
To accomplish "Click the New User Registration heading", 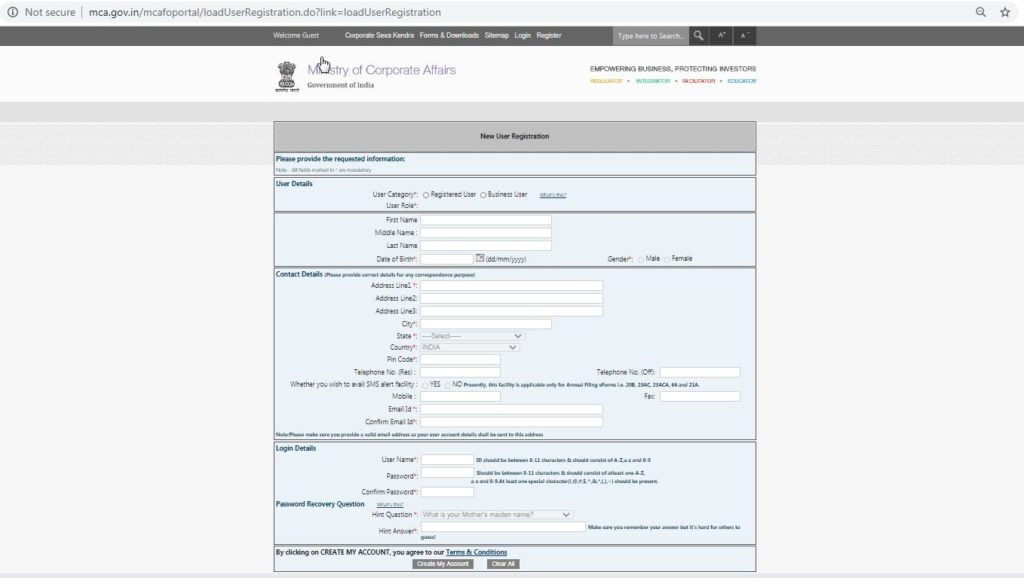I will 515,136.
